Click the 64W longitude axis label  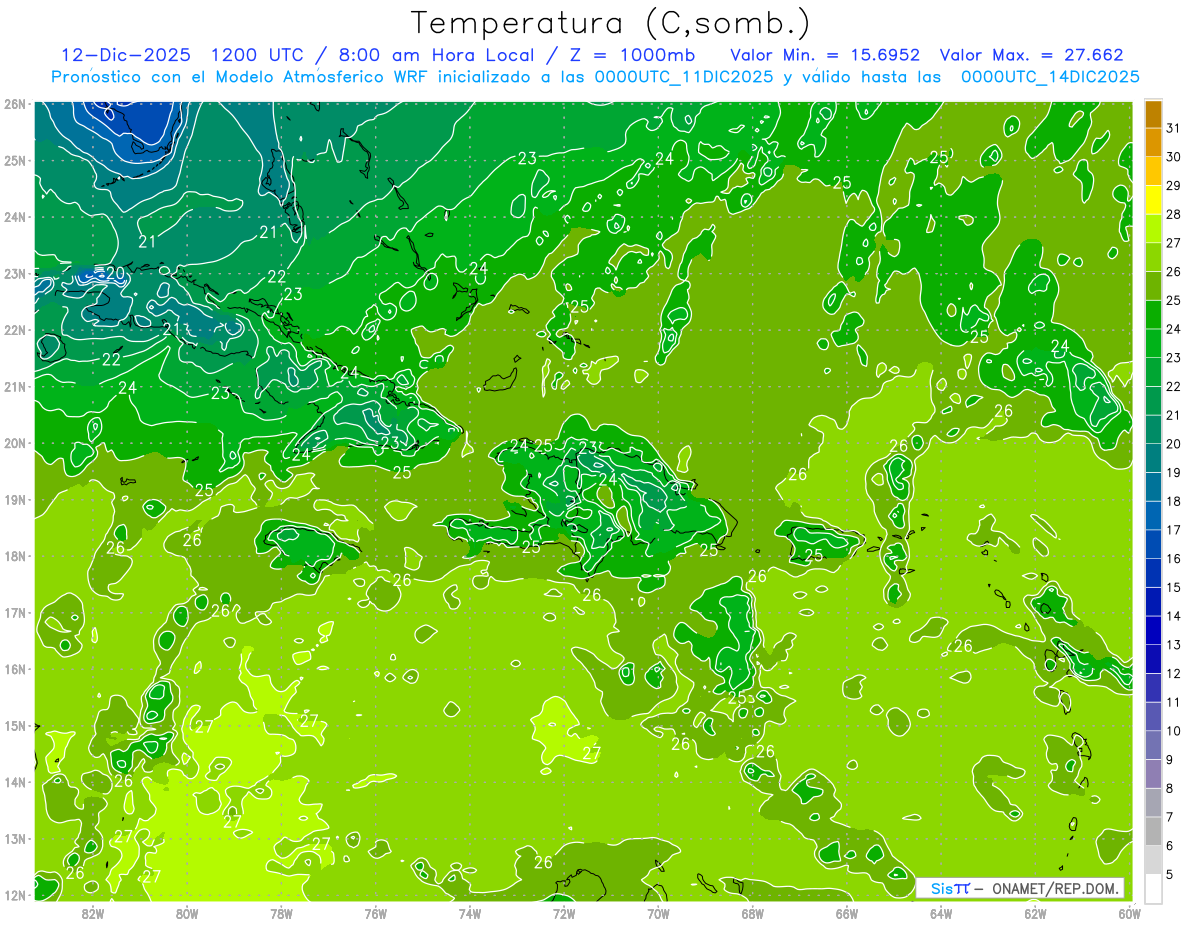tap(941, 913)
